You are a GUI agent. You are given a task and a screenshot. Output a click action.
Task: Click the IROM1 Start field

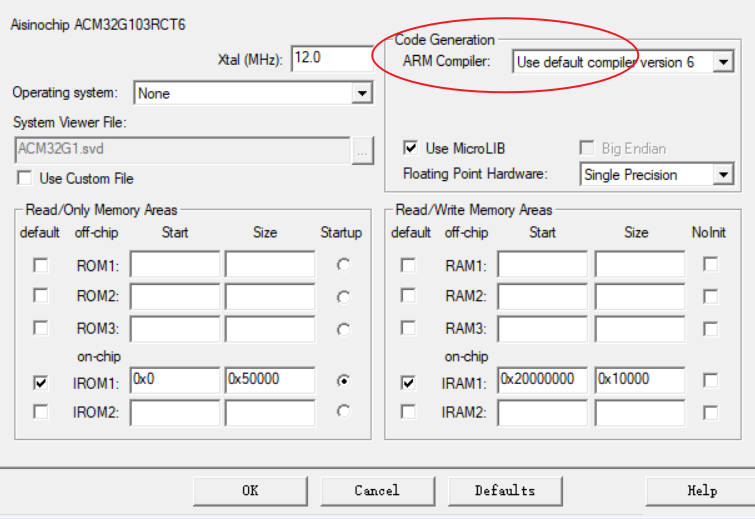(x=174, y=380)
